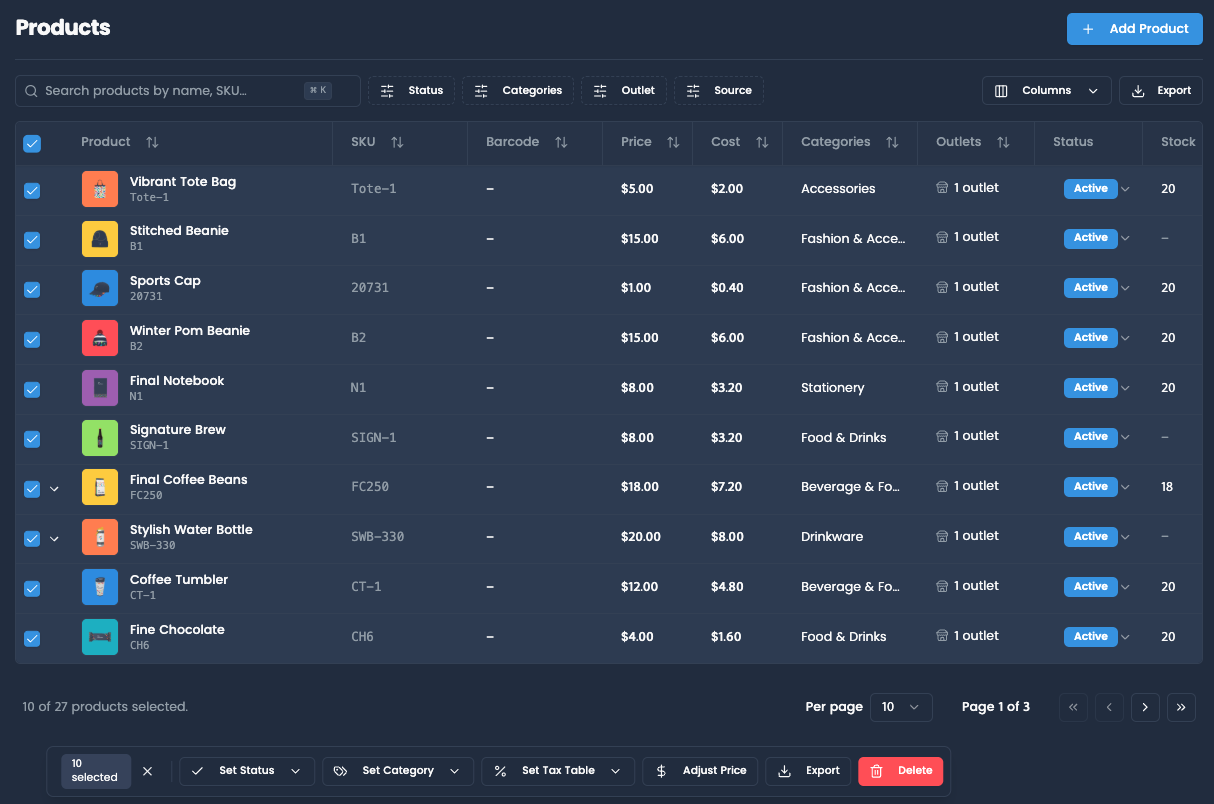Open the Per page 10 dropdown

tap(901, 707)
